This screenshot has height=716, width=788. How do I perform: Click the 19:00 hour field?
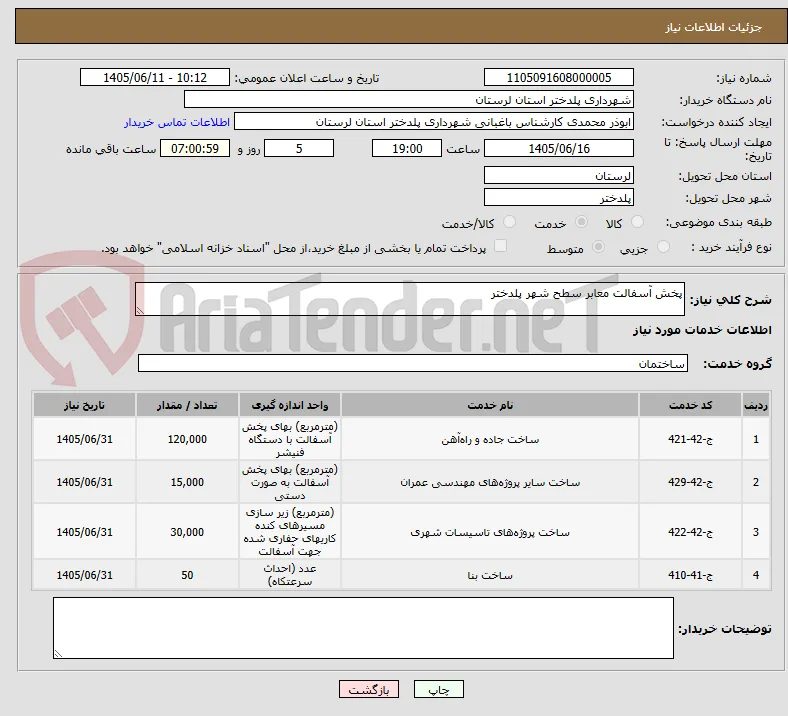point(407,148)
